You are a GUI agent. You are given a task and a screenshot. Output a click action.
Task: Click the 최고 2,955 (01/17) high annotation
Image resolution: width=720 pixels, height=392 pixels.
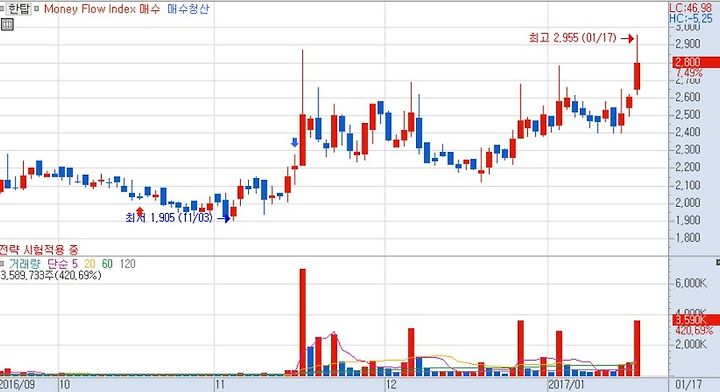(x=573, y=38)
